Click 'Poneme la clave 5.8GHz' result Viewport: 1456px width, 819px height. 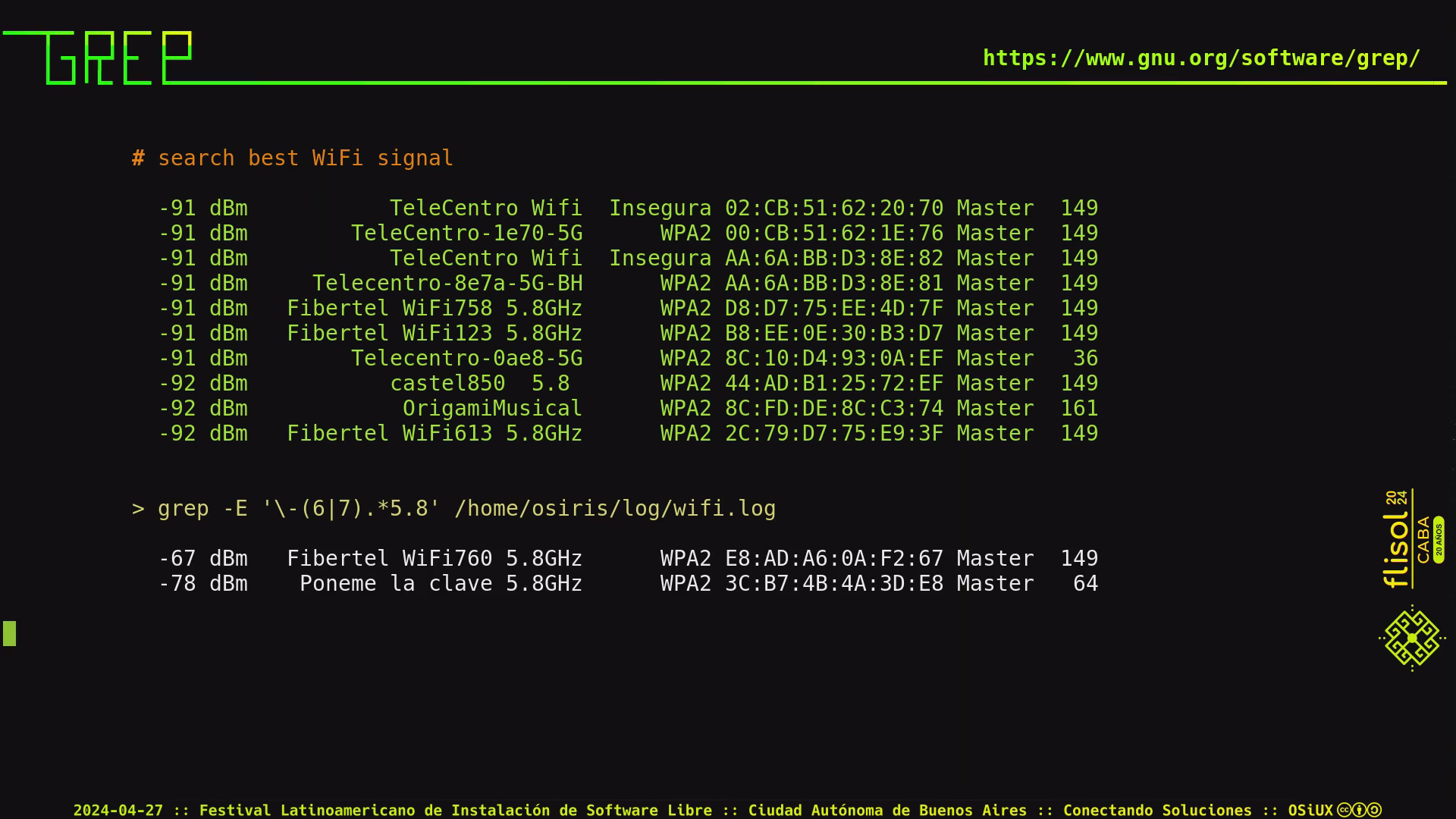pyautogui.click(x=441, y=583)
